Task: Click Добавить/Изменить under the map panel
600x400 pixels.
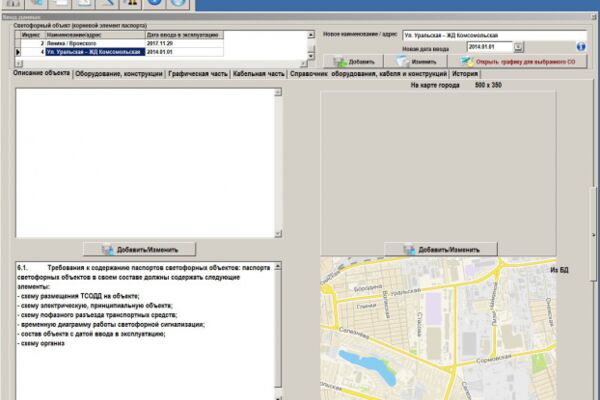Action: [441, 250]
